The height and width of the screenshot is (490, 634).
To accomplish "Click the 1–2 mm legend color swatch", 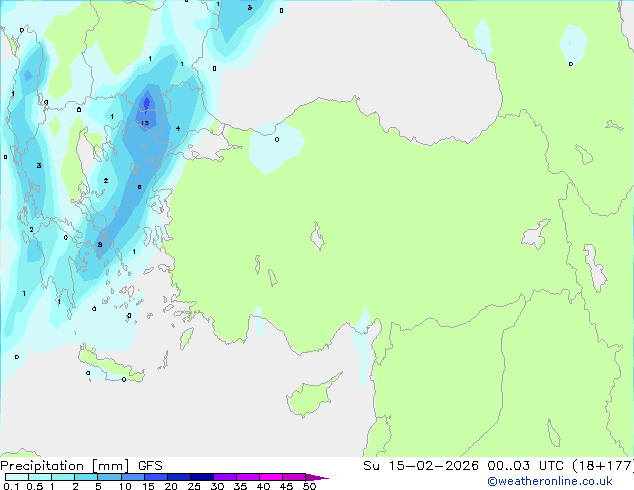I will [63, 477].
